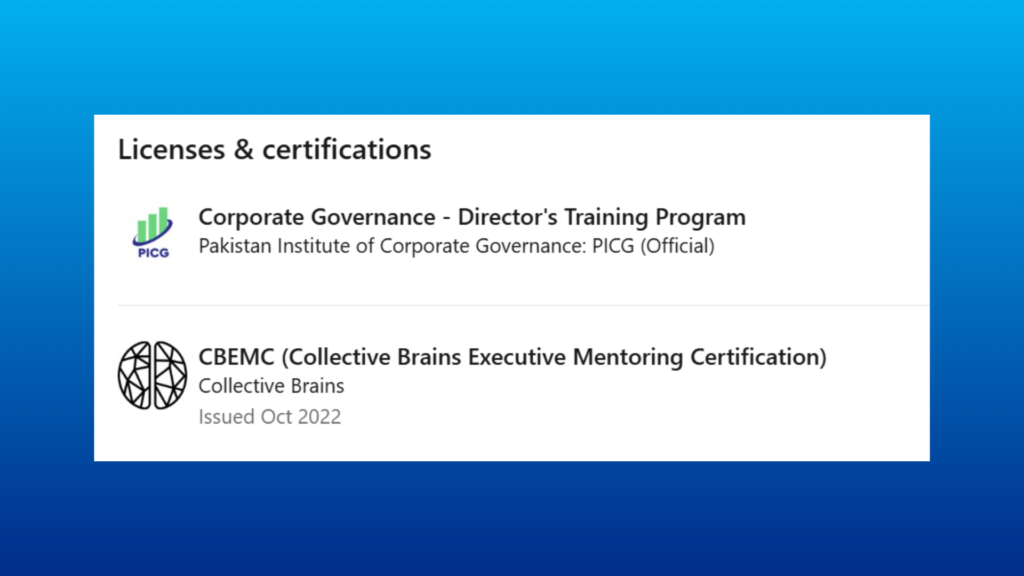Image resolution: width=1024 pixels, height=576 pixels.
Task: Click Director's Training Program in the title
Action: point(601,217)
